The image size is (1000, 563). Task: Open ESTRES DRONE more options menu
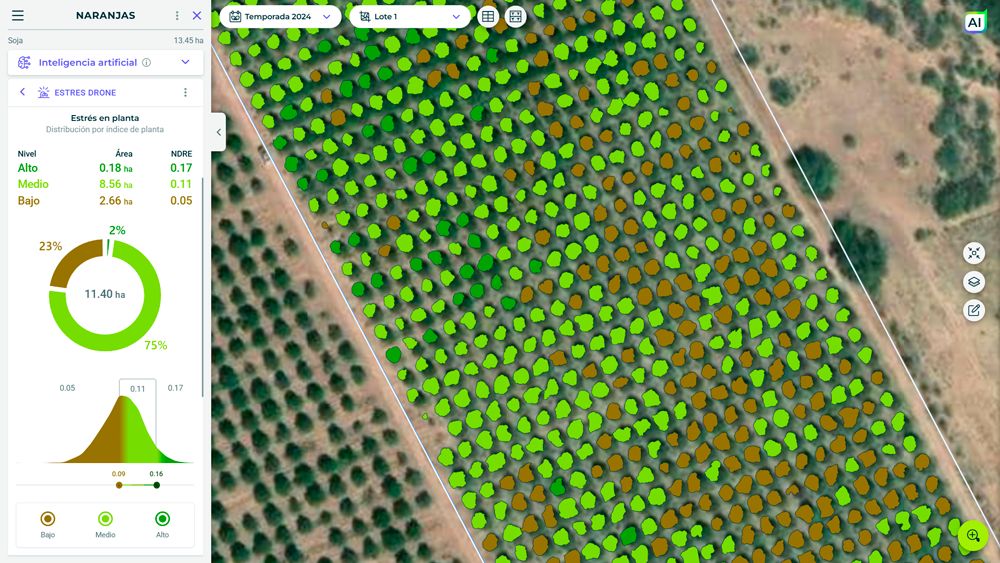(x=185, y=92)
